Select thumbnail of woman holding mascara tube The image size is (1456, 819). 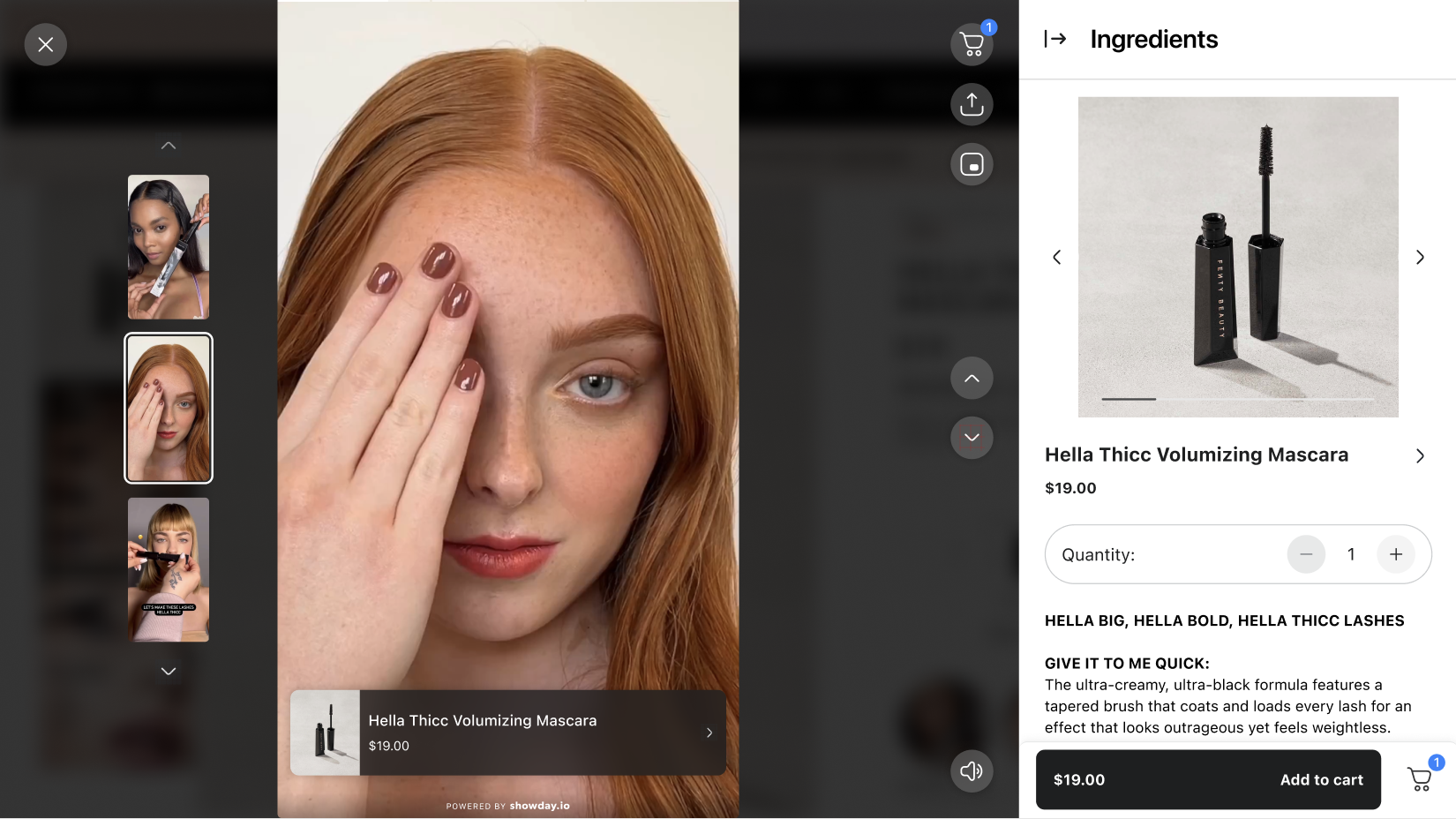coord(169,247)
